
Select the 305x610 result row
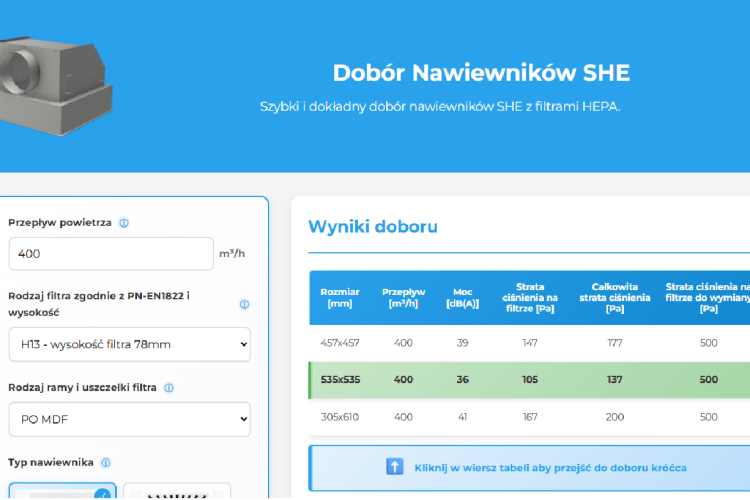pos(529,417)
